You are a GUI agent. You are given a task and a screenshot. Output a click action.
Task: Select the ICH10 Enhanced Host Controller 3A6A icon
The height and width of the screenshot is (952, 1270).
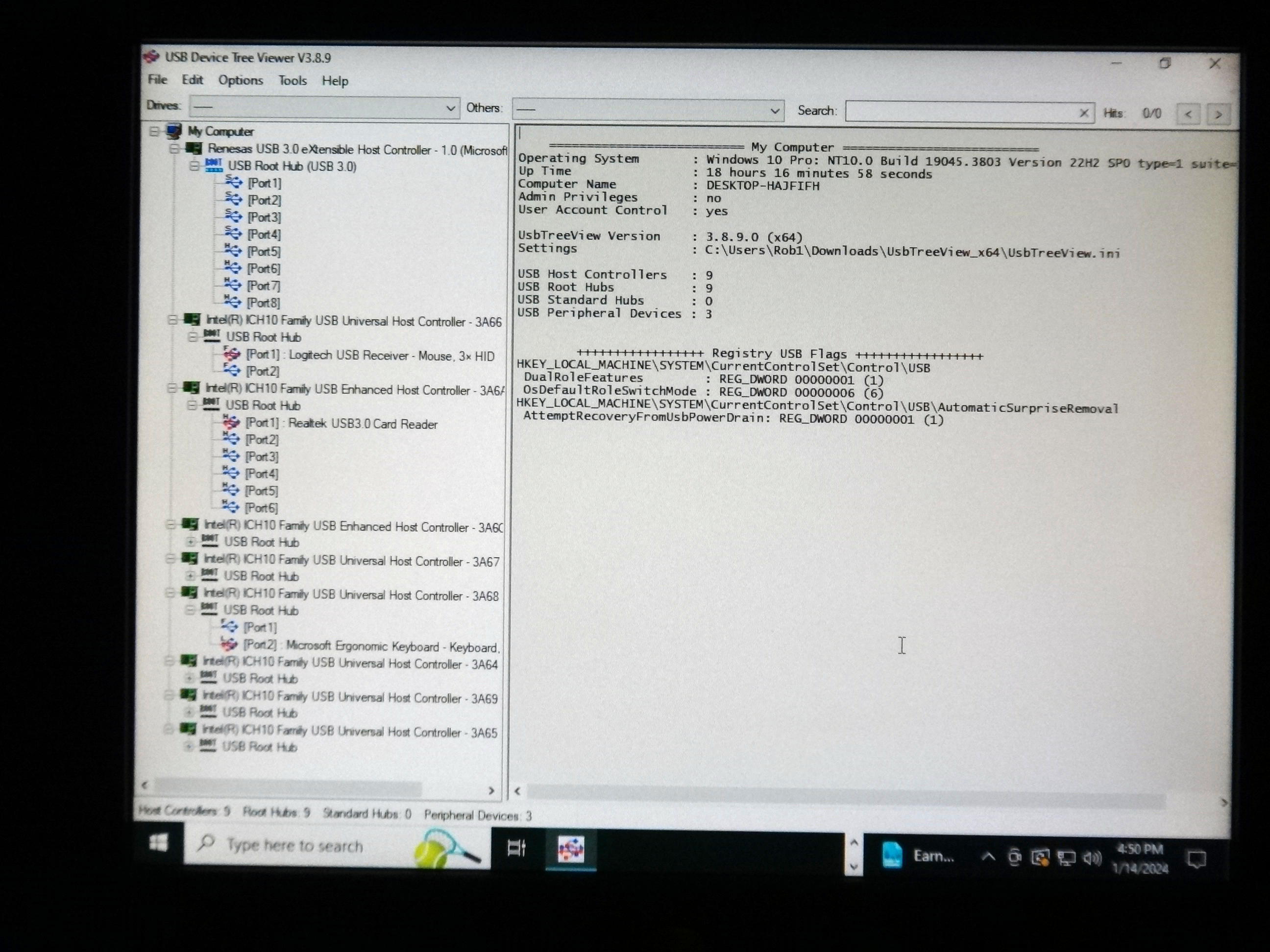(191, 388)
